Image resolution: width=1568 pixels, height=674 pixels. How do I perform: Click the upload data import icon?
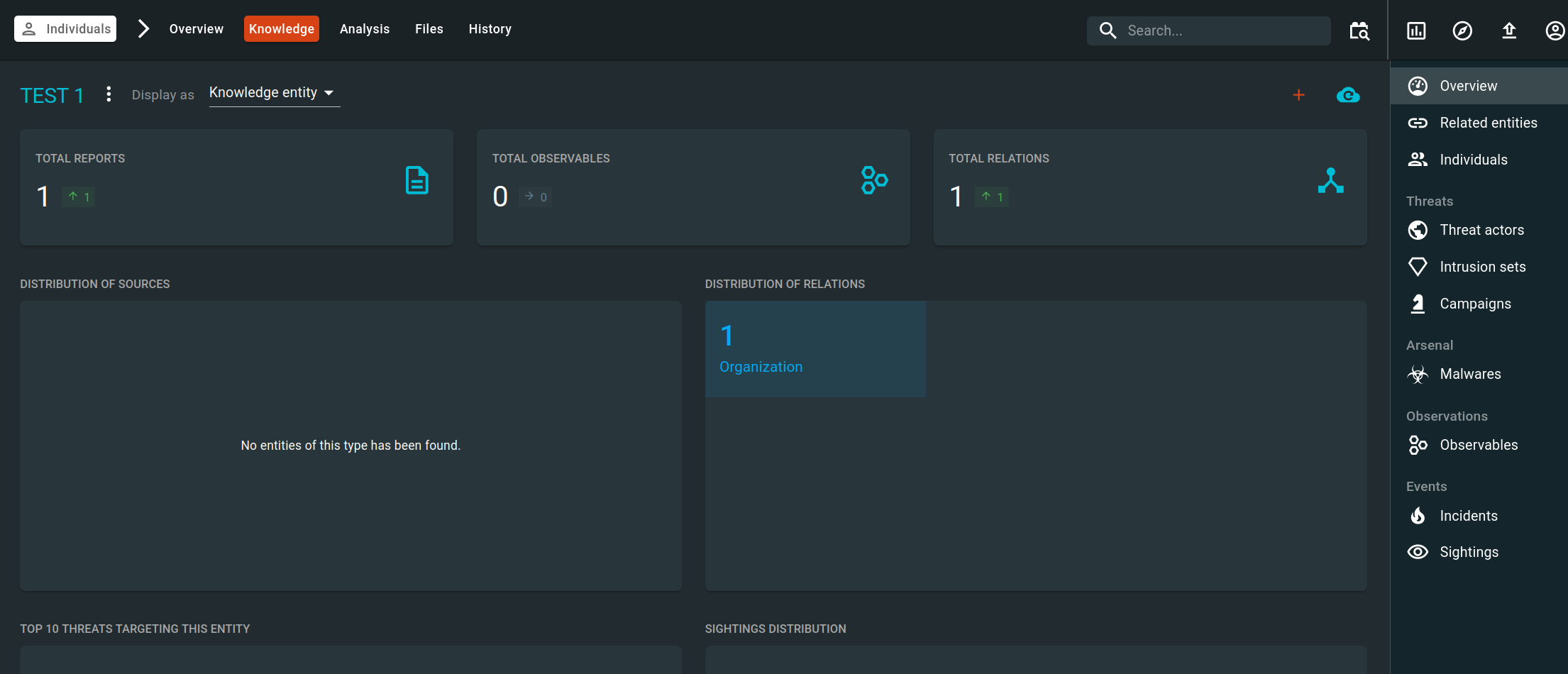pyautogui.click(x=1509, y=31)
